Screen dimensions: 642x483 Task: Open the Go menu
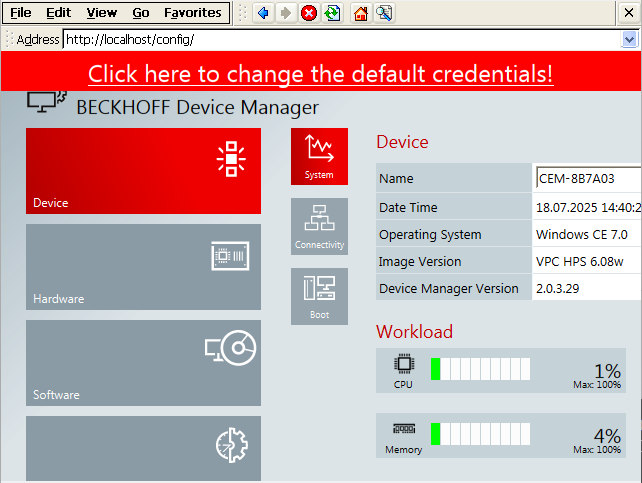140,13
